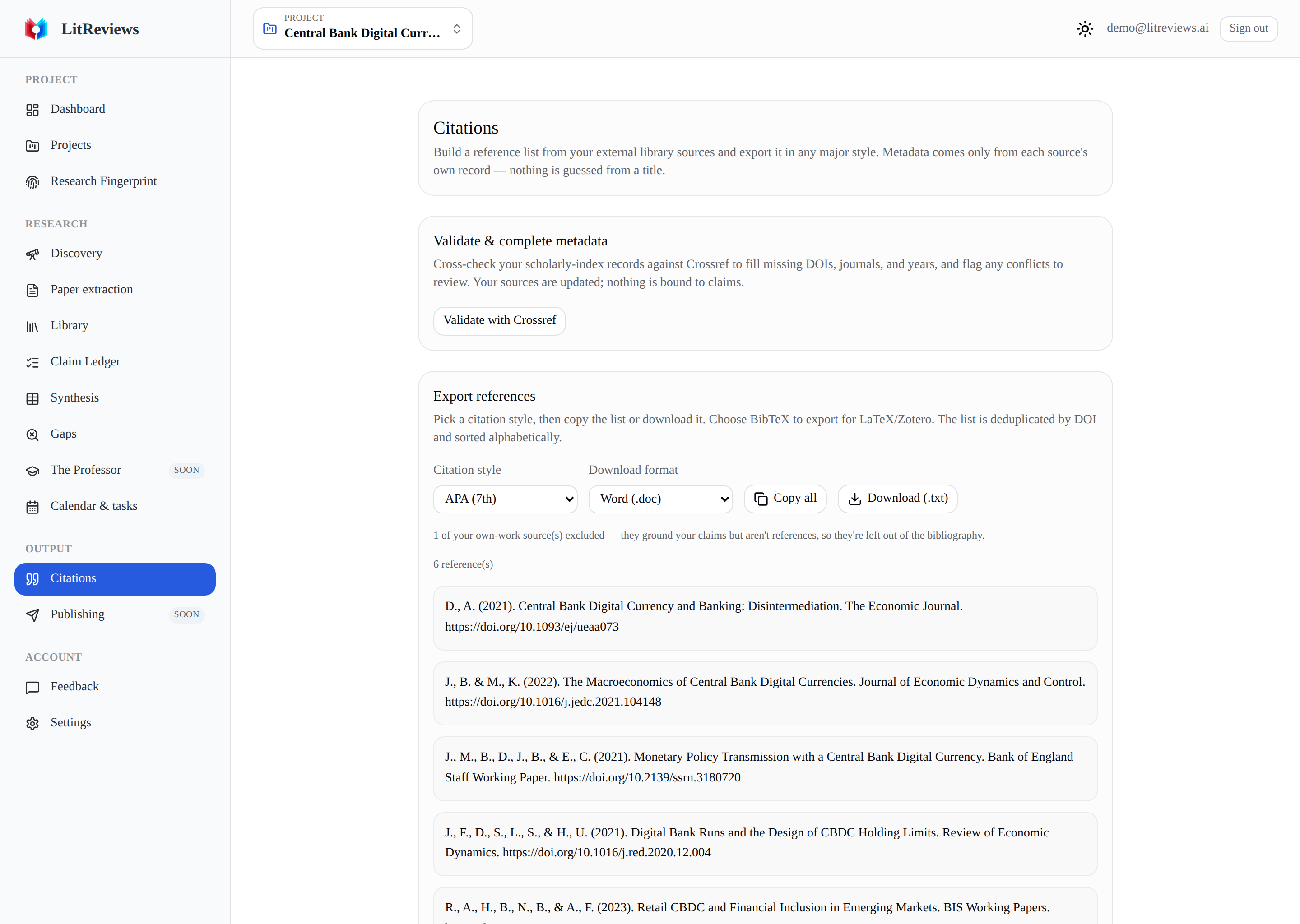Select Gaps in the sidebar

(x=115, y=434)
